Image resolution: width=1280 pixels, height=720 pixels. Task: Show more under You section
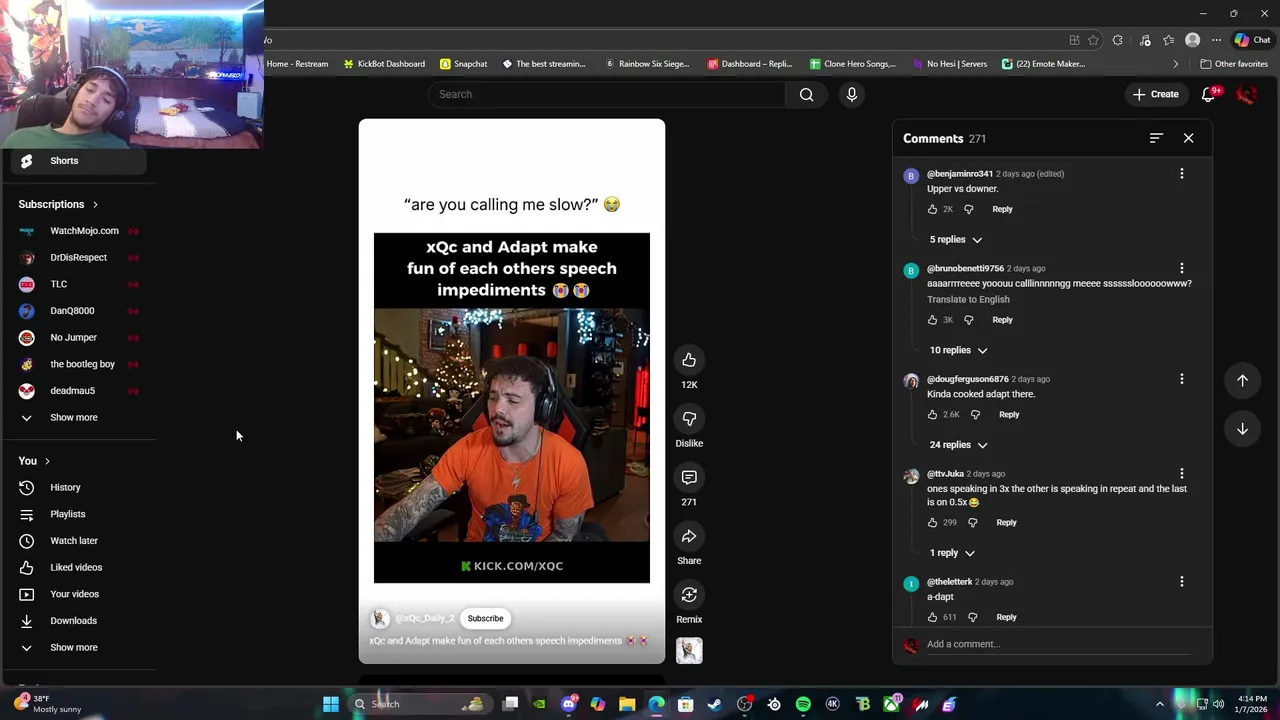click(79, 647)
